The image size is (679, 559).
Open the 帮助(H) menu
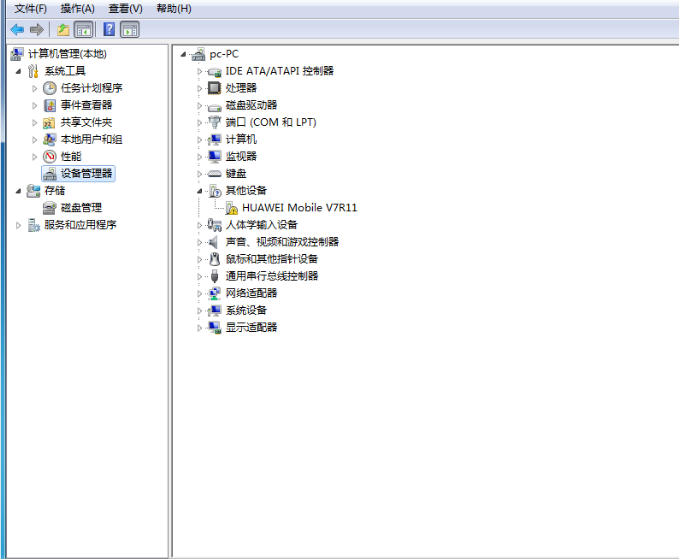coord(174,8)
